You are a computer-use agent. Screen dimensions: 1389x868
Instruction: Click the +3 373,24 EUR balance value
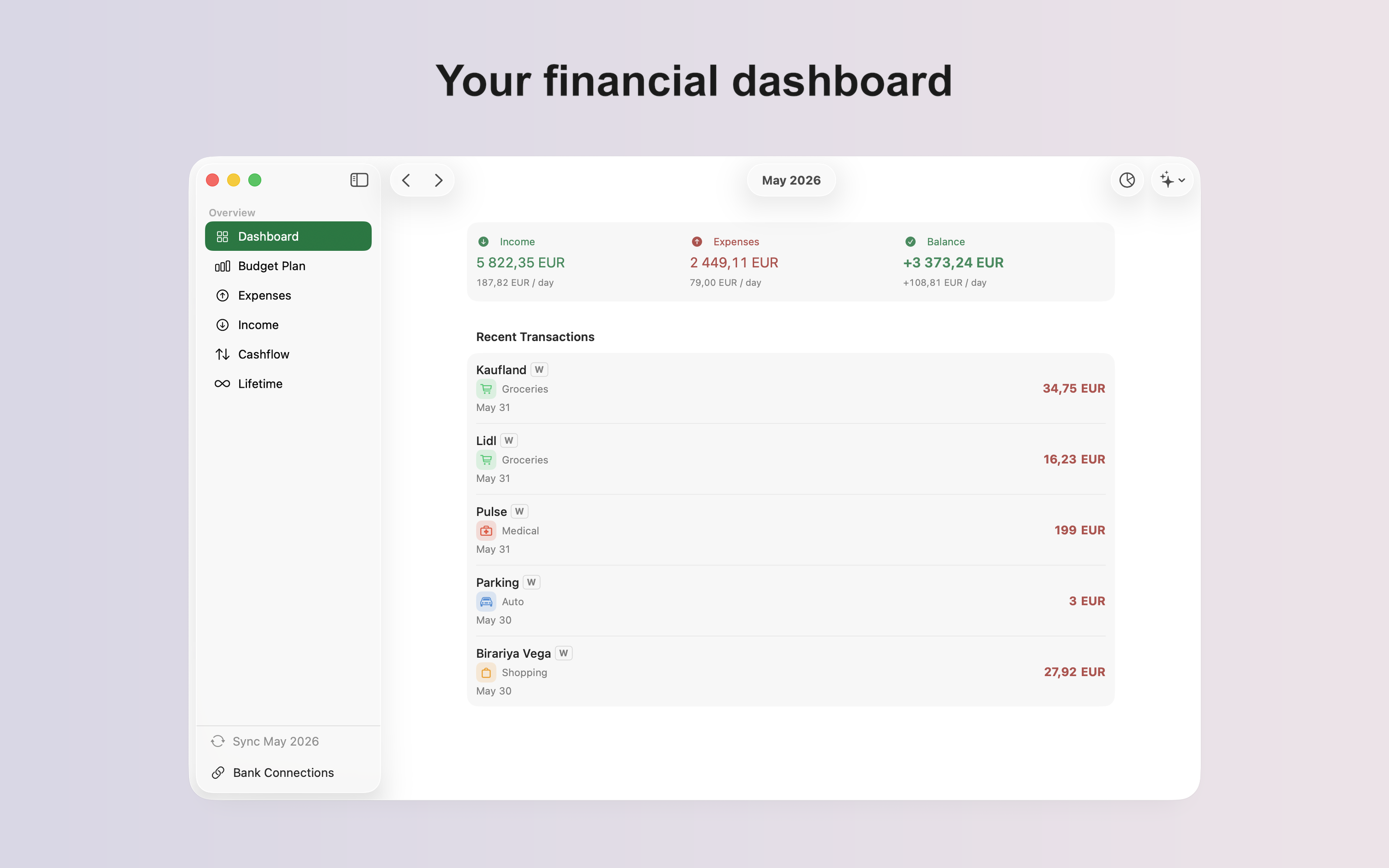tap(953, 262)
